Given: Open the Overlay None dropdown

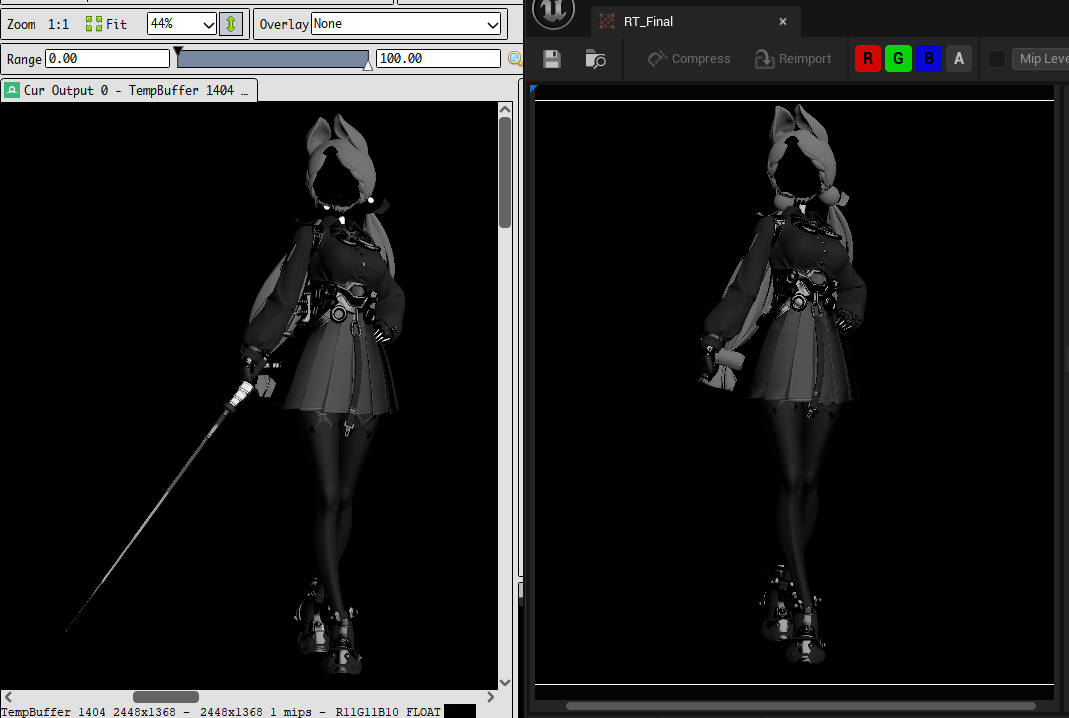Looking at the screenshot, I should [x=406, y=24].
